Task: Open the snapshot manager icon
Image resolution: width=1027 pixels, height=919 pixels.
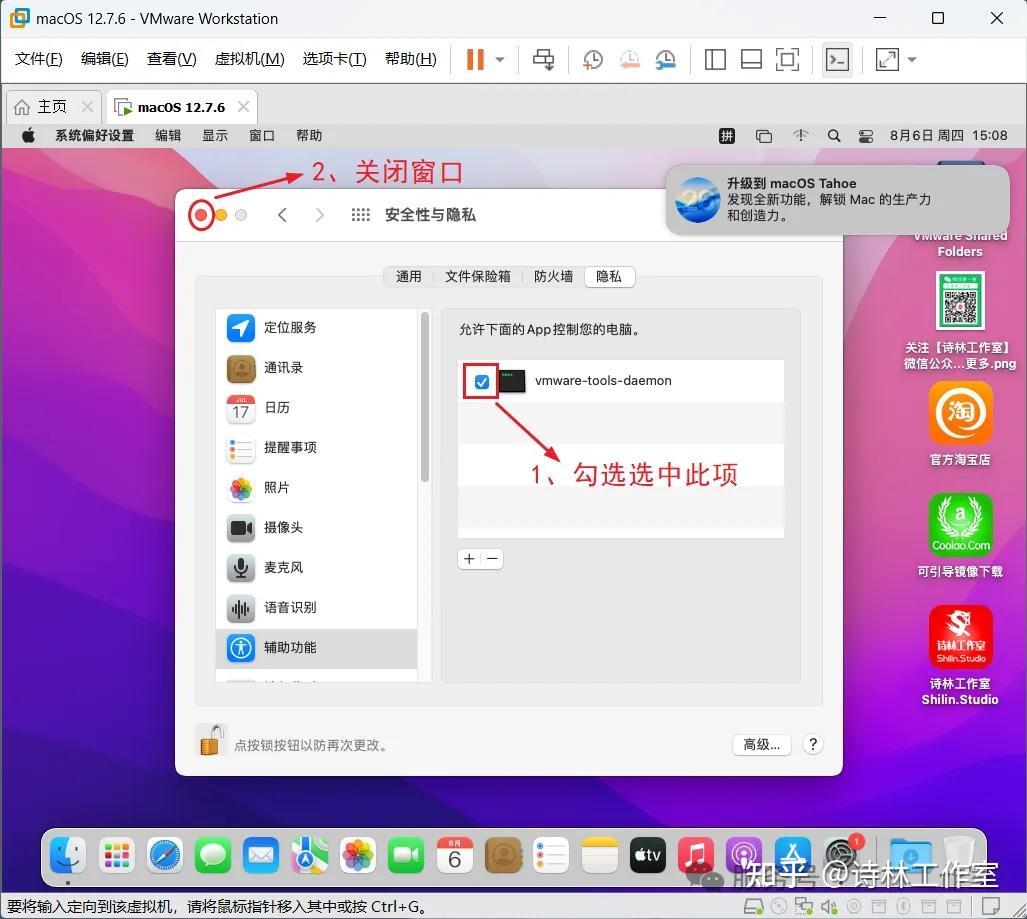Action: click(x=665, y=60)
